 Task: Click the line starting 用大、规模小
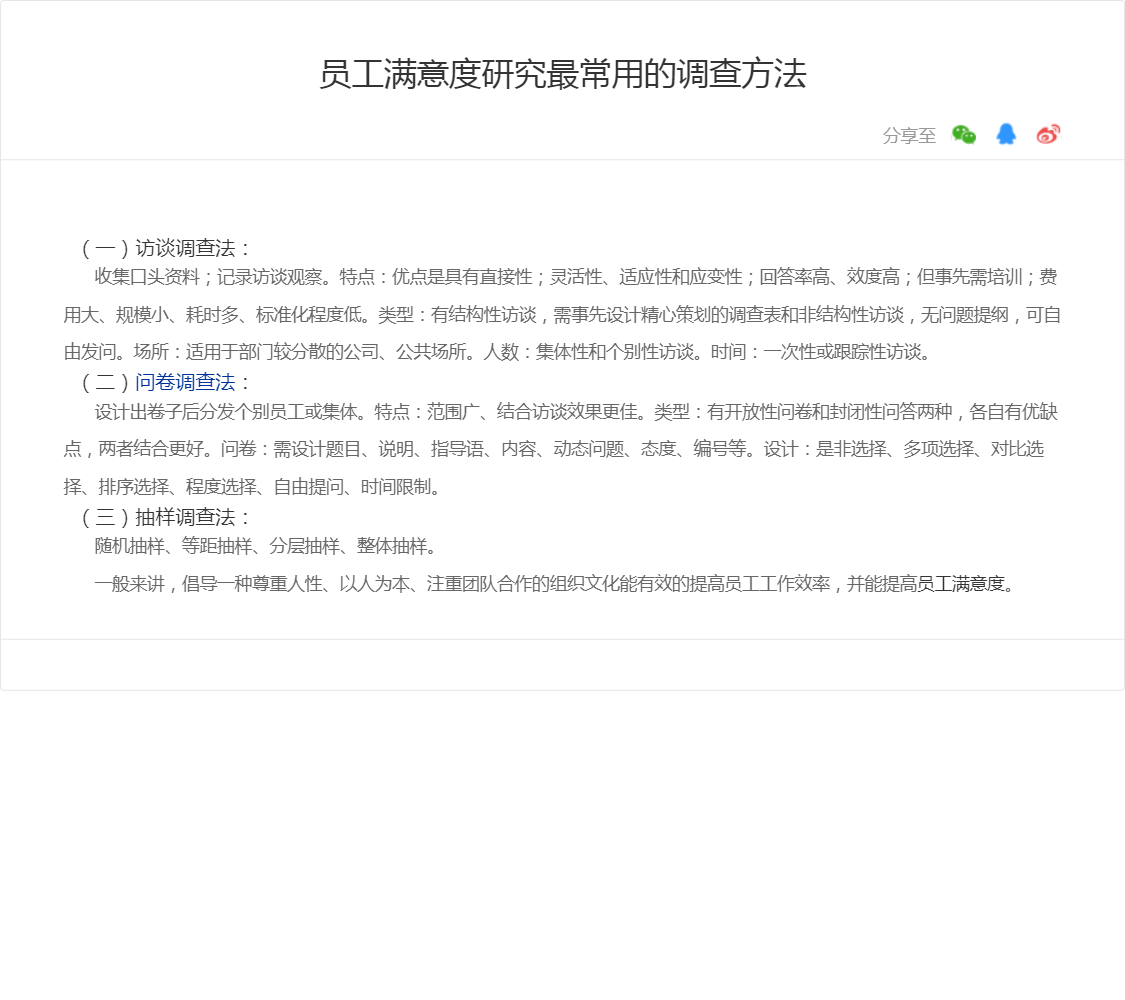[562, 315]
